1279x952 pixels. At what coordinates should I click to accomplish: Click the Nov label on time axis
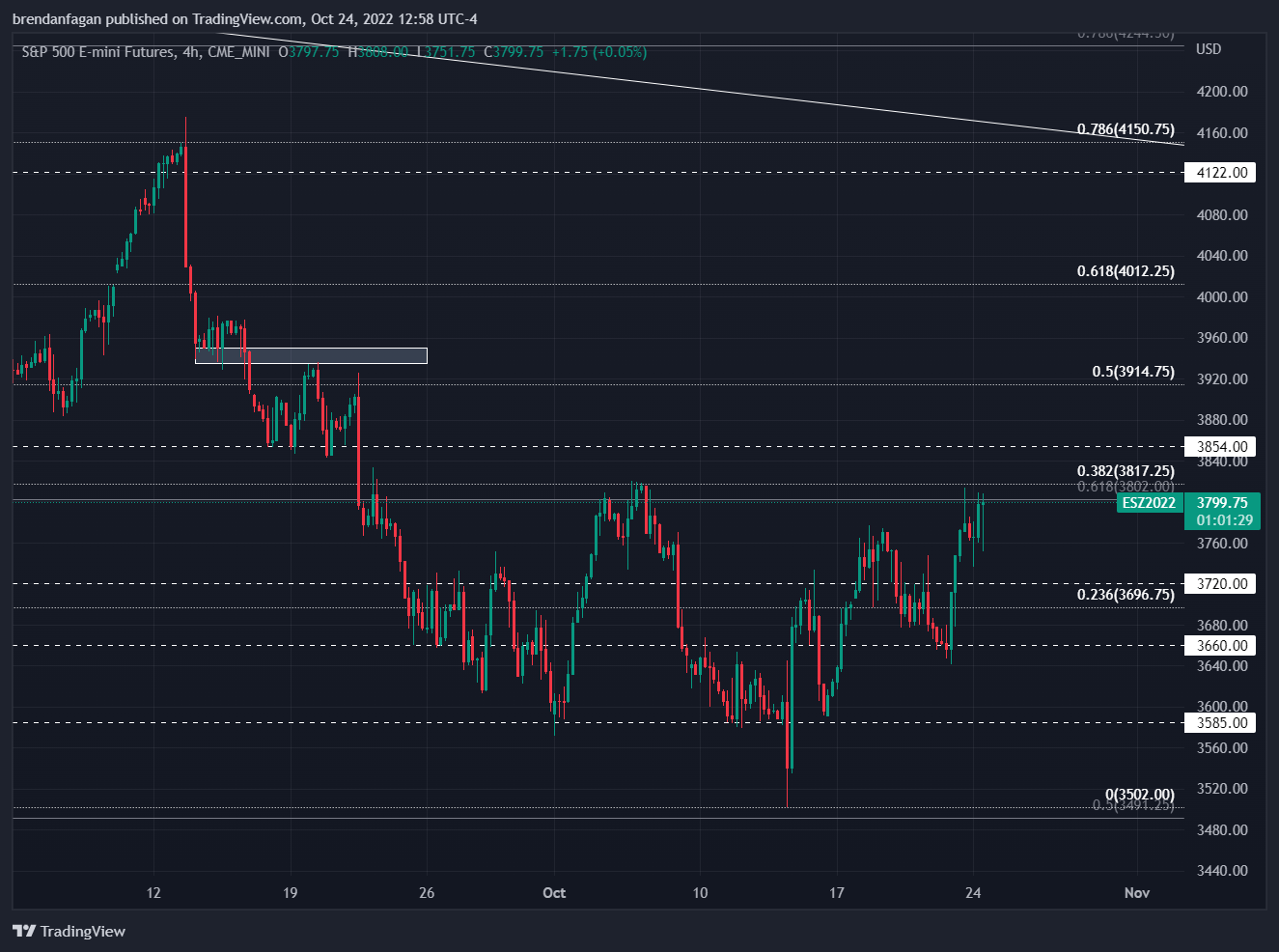1137,893
